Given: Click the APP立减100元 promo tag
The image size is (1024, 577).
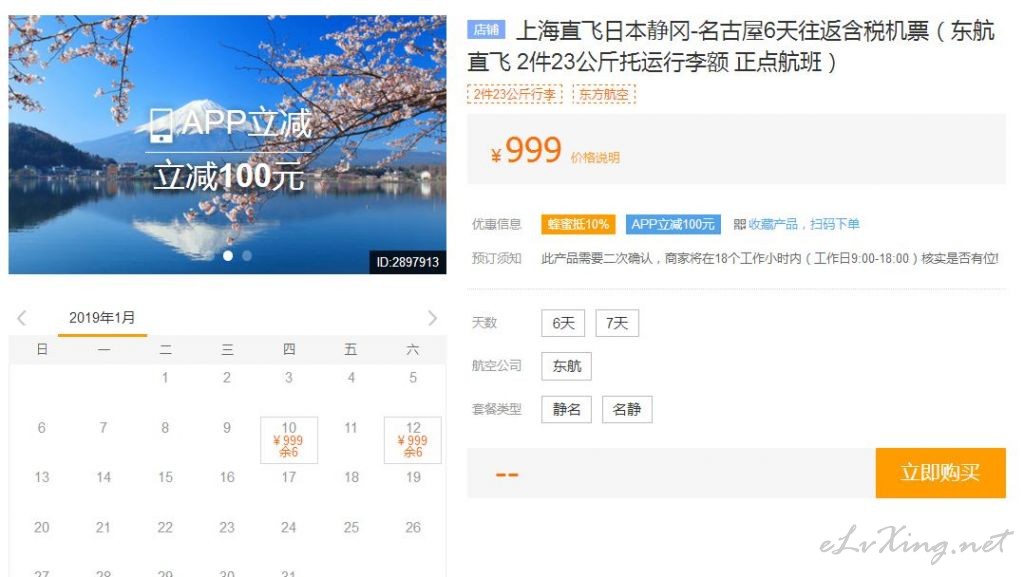Looking at the screenshot, I should [x=673, y=225].
